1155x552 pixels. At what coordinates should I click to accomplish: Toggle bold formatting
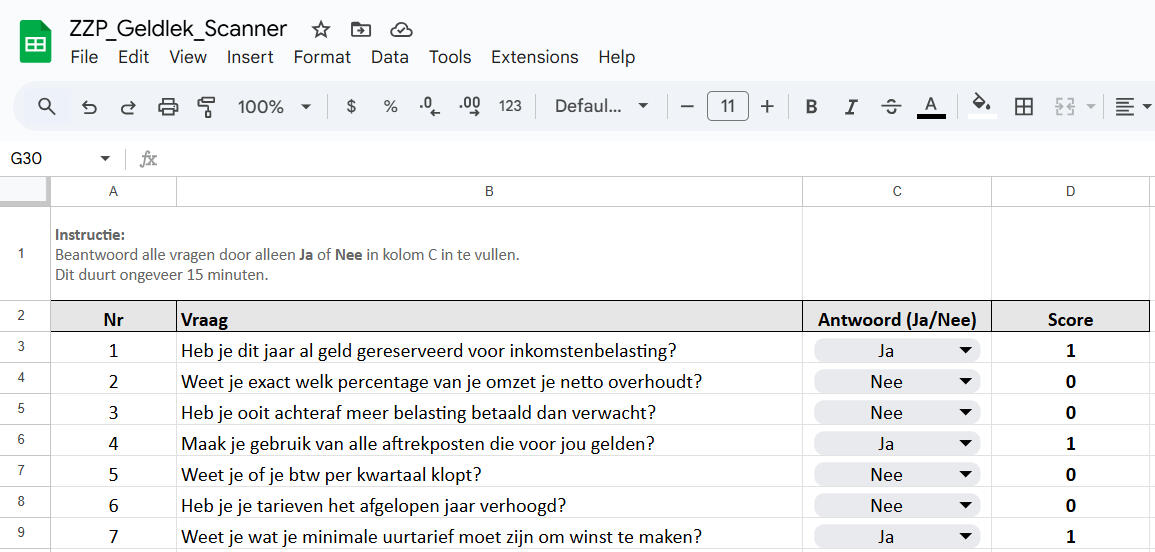(x=811, y=107)
